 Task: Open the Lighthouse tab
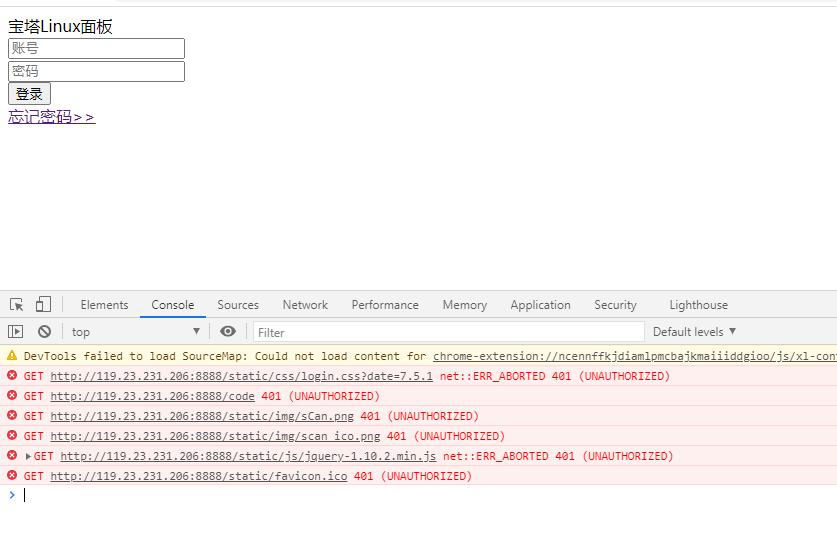(x=699, y=305)
